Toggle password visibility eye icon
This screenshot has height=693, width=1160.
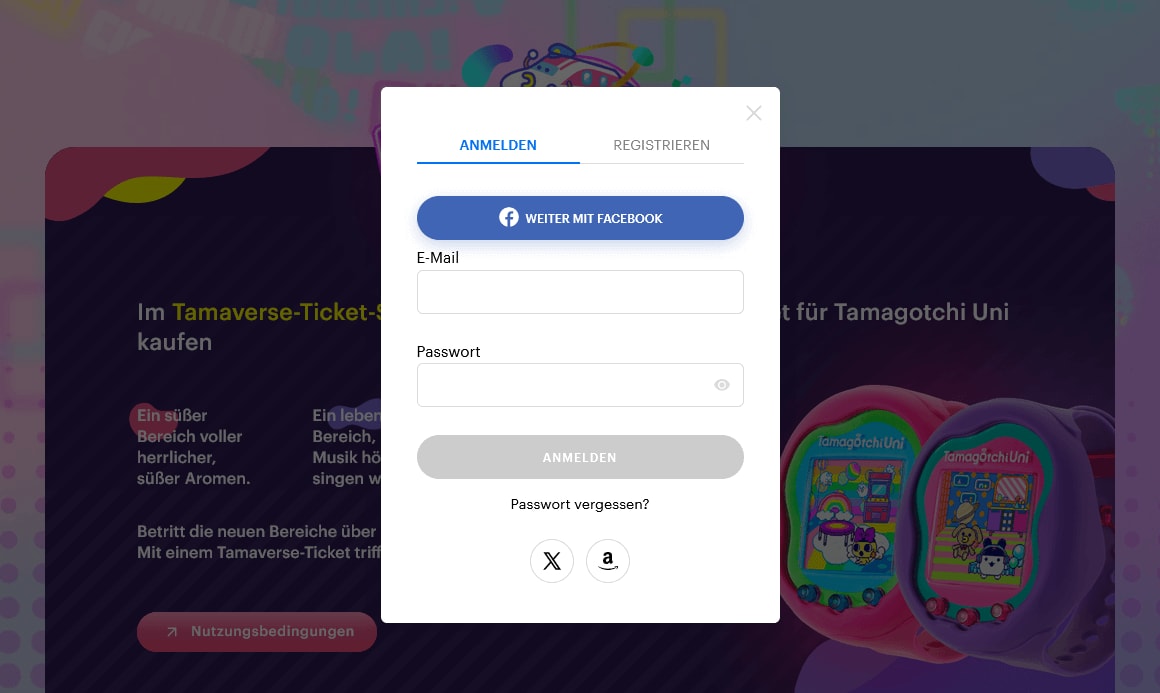point(721,385)
